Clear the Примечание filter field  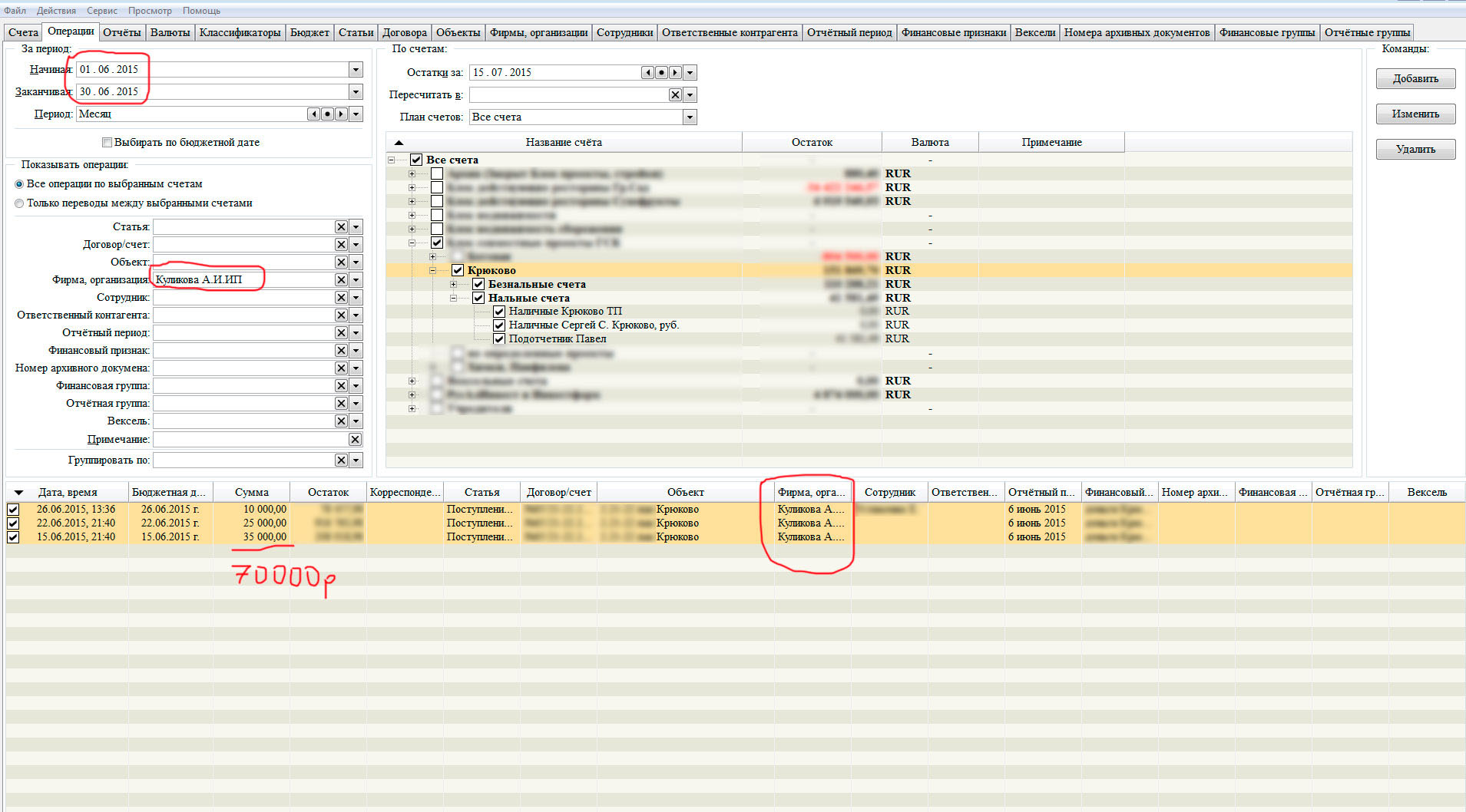tap(355, 440)
